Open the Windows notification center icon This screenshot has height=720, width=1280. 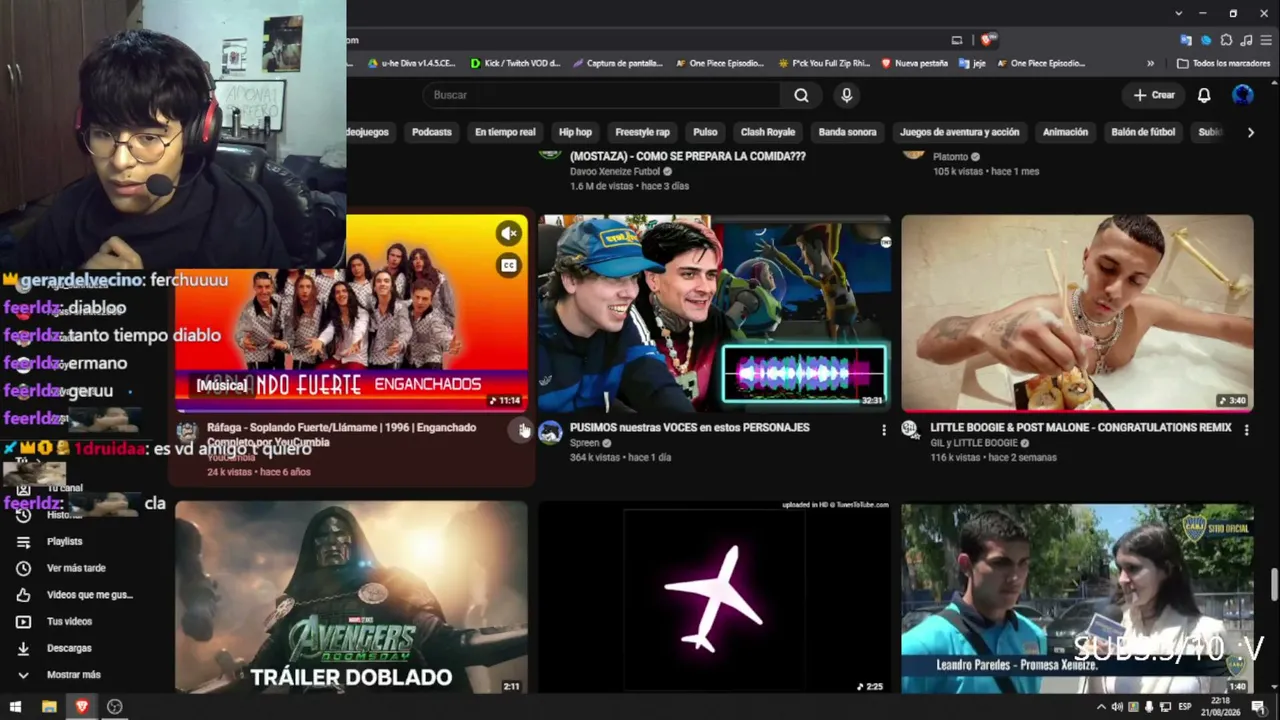[x=1258, y=707]
